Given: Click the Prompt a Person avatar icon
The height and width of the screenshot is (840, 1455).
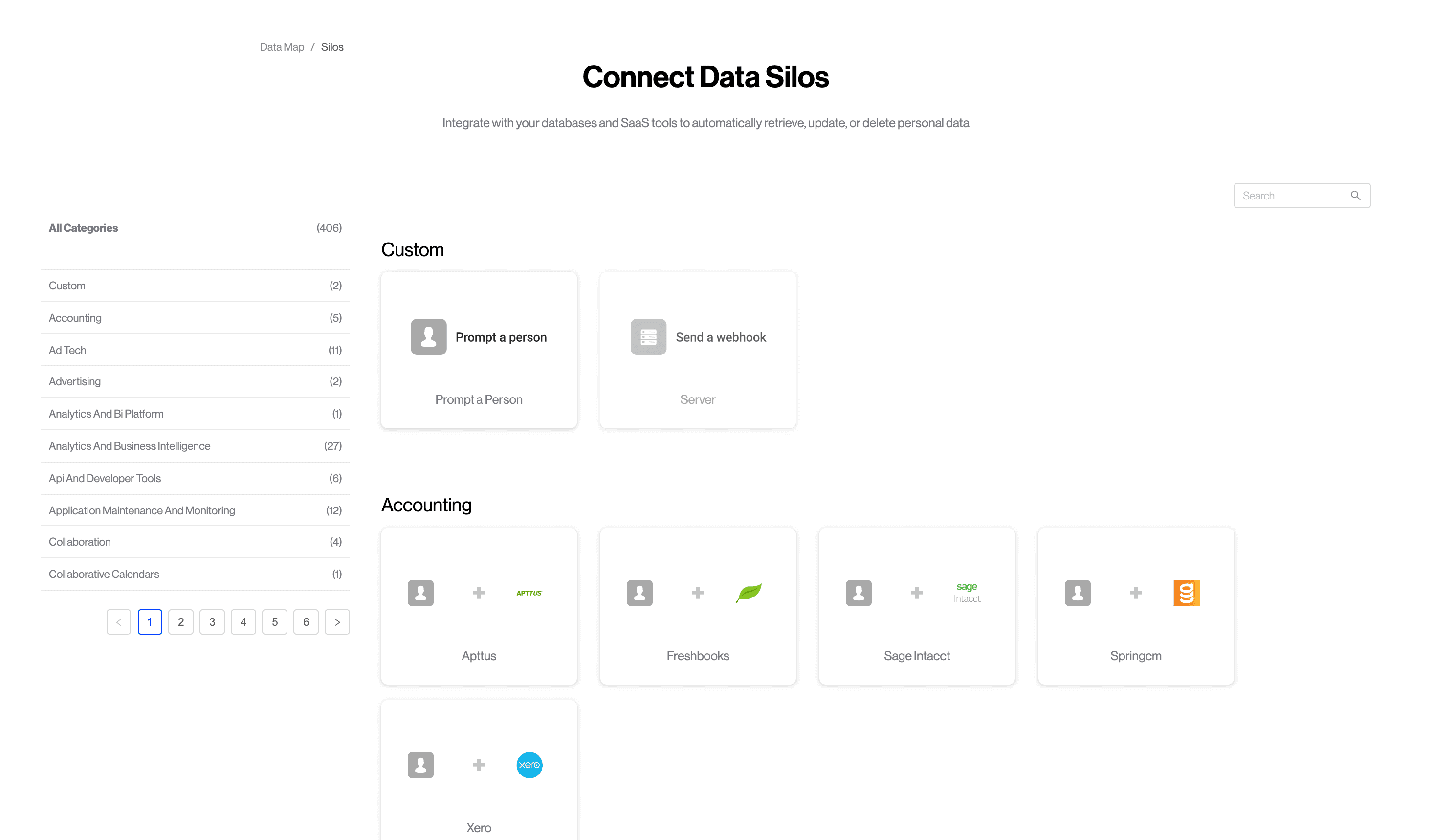Looking at the screenshot, I should (428, 337).
